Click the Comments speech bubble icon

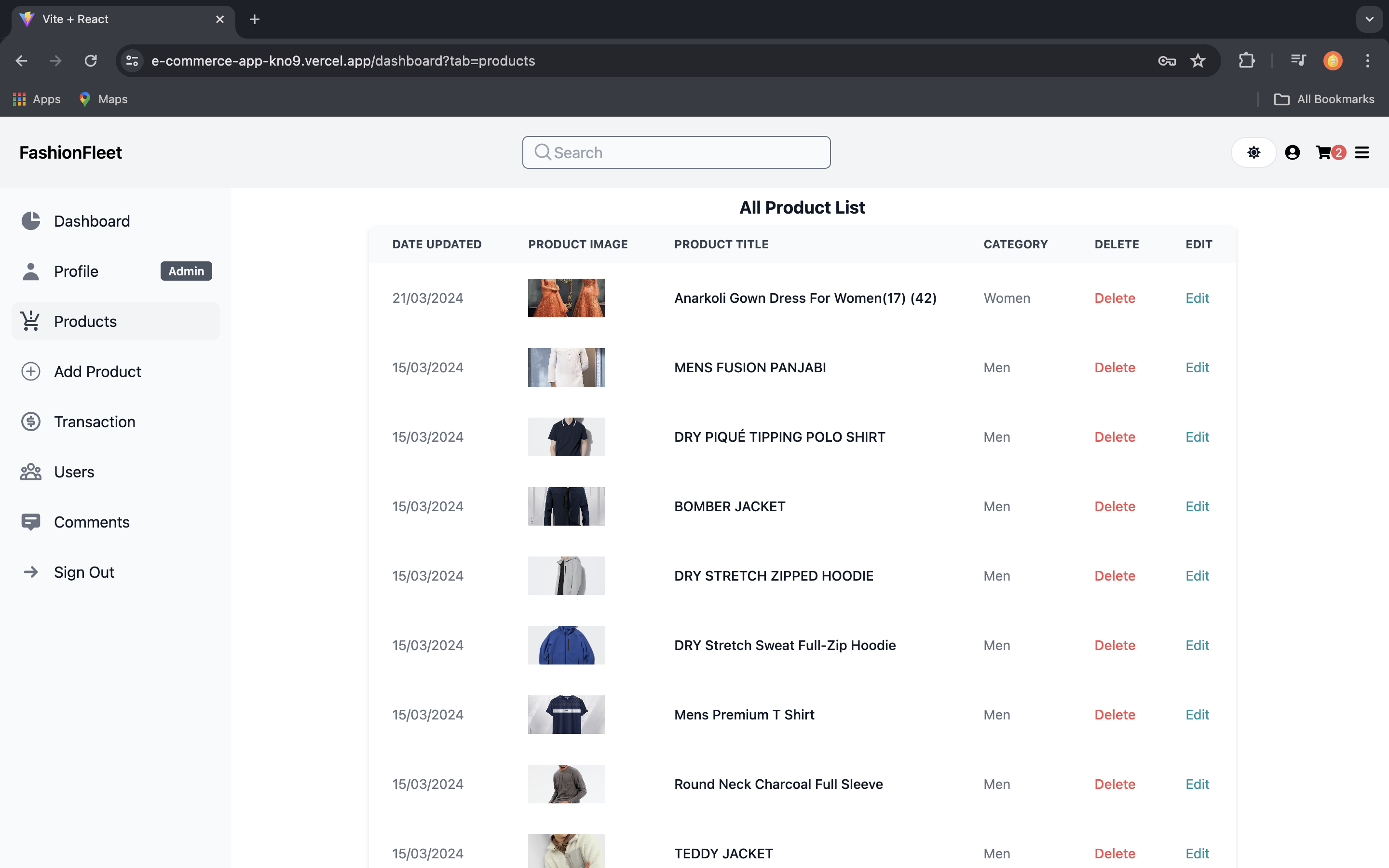(x=30, y=522)
